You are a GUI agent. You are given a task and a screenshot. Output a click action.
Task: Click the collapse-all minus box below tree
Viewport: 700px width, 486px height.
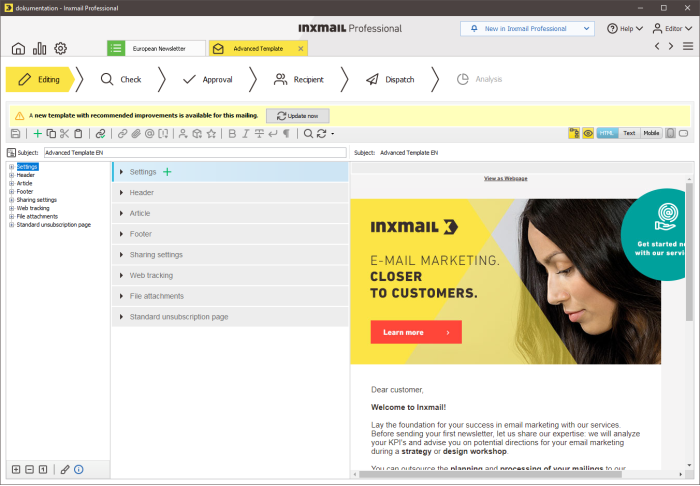click(29, 469)
